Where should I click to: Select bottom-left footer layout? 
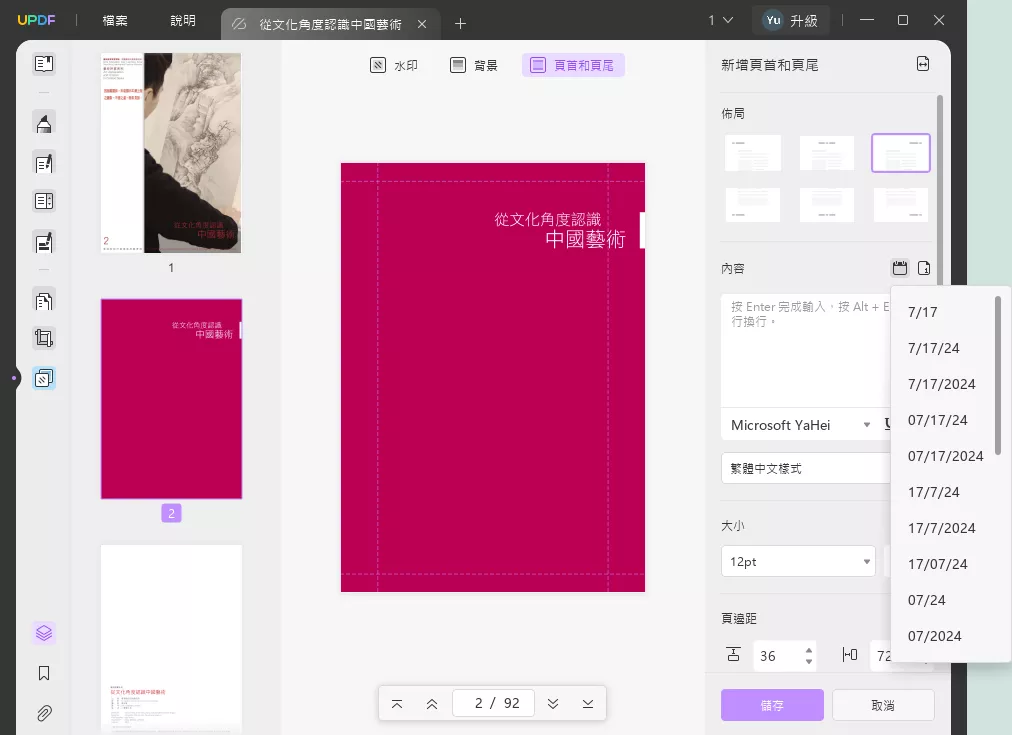tap(753, 205)
